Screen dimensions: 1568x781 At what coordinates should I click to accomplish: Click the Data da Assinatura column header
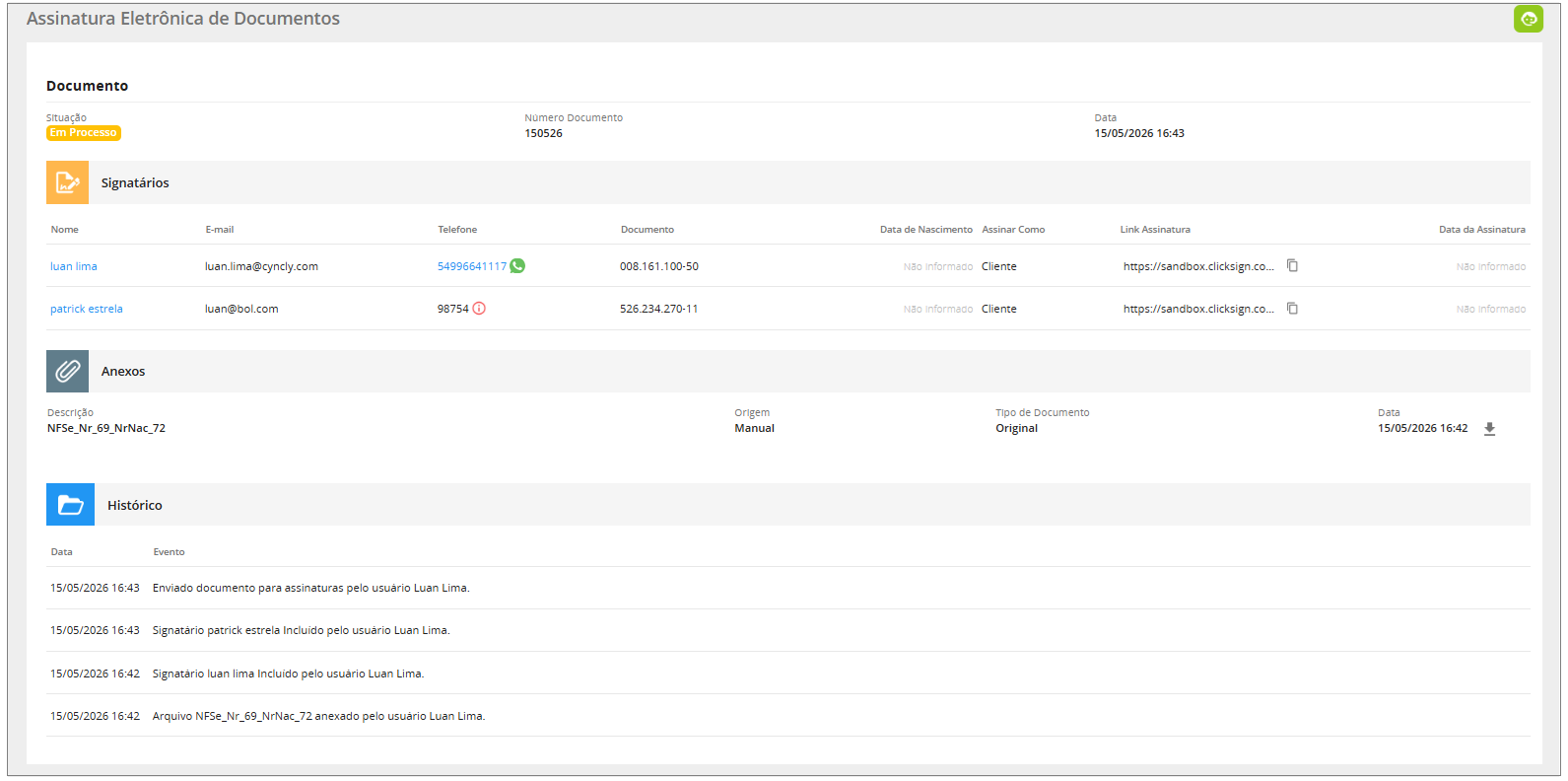pyautogui.click(x=1482, y=230)
